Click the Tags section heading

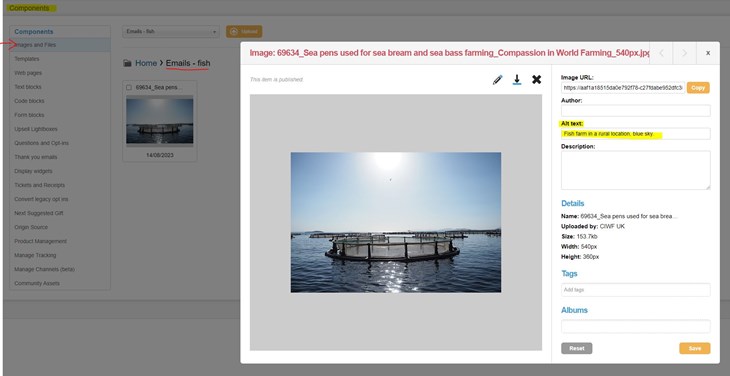[569, 274]
